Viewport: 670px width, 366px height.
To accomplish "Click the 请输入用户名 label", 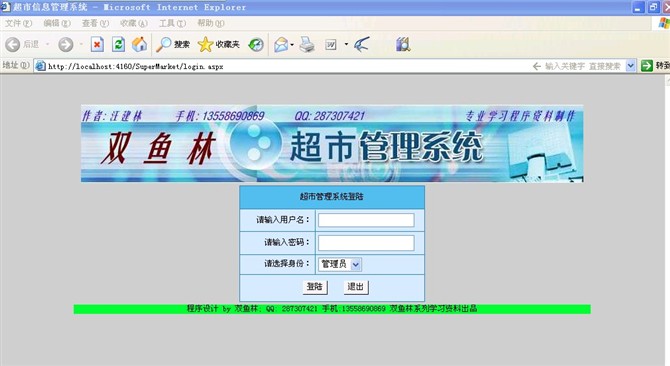I will coord(282,220).
